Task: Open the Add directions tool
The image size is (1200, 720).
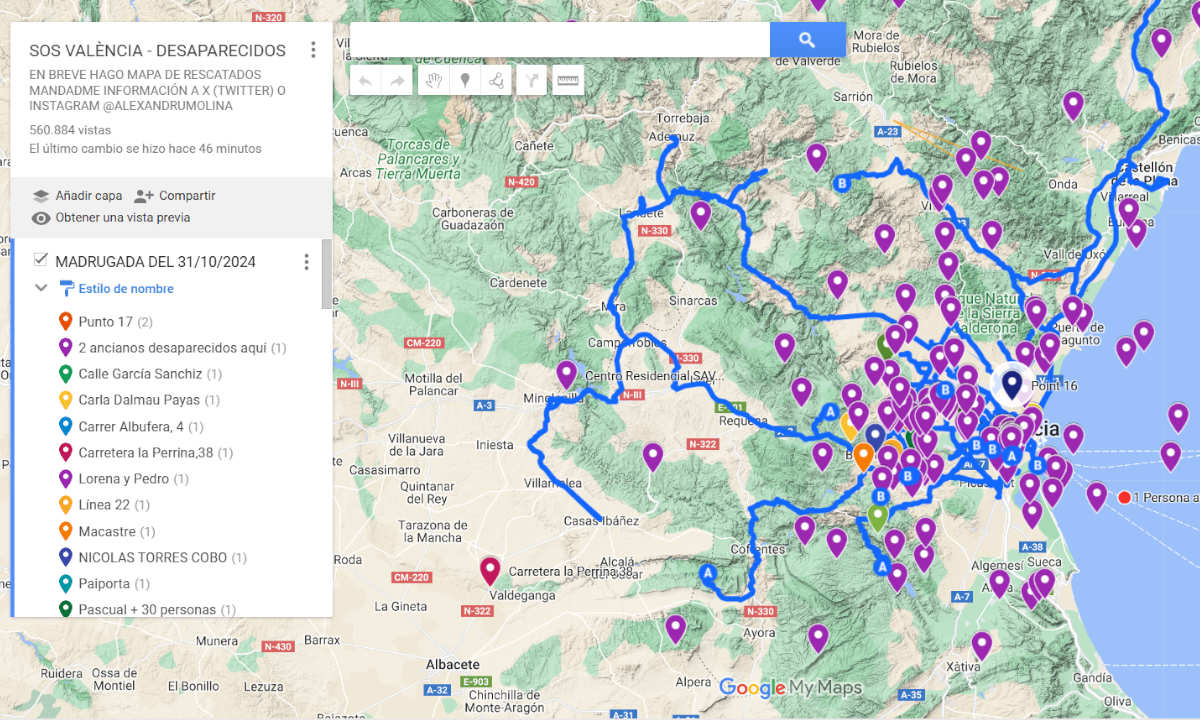Action: (x=531, y=80)
